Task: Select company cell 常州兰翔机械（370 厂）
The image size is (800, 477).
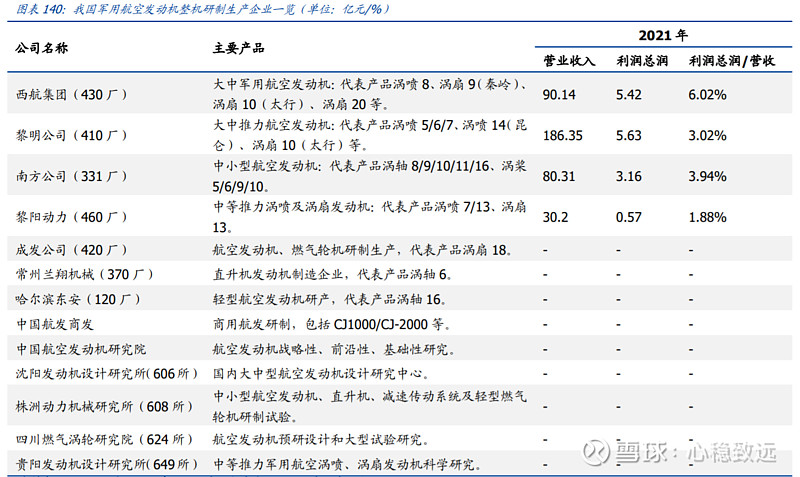Action: point(84,274)
